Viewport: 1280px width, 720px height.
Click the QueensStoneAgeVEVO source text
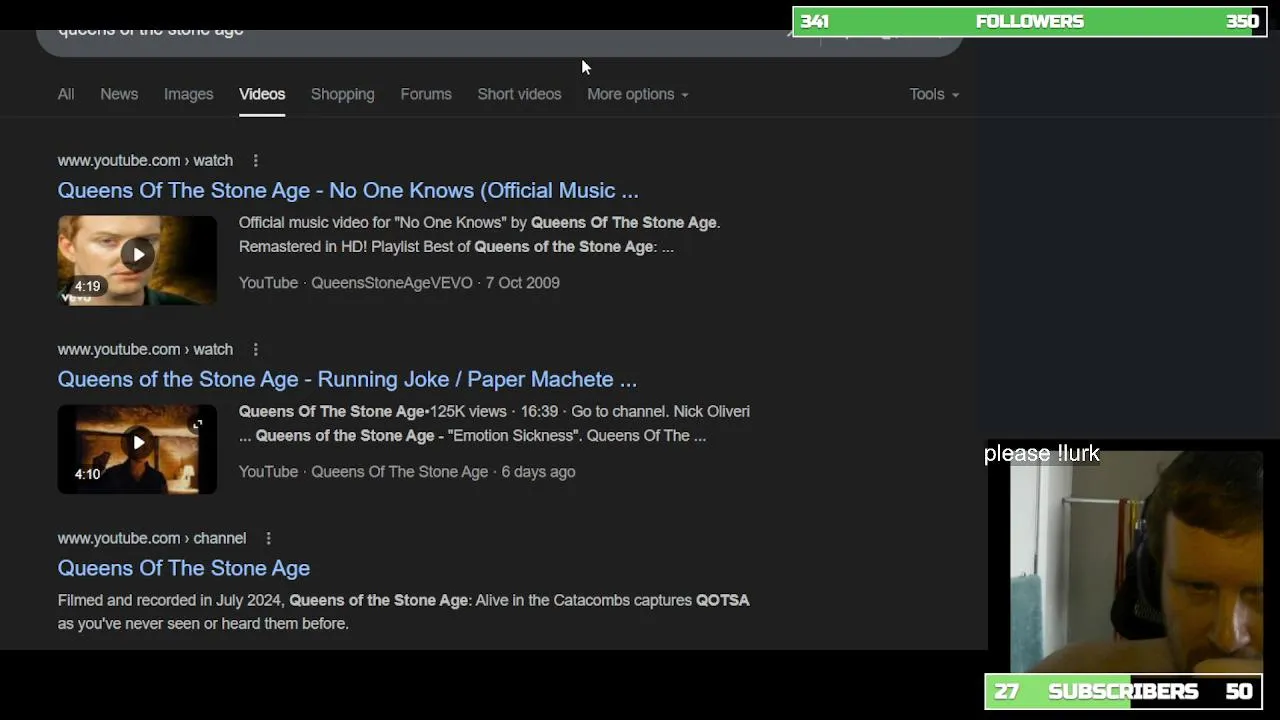pos(392,283)
